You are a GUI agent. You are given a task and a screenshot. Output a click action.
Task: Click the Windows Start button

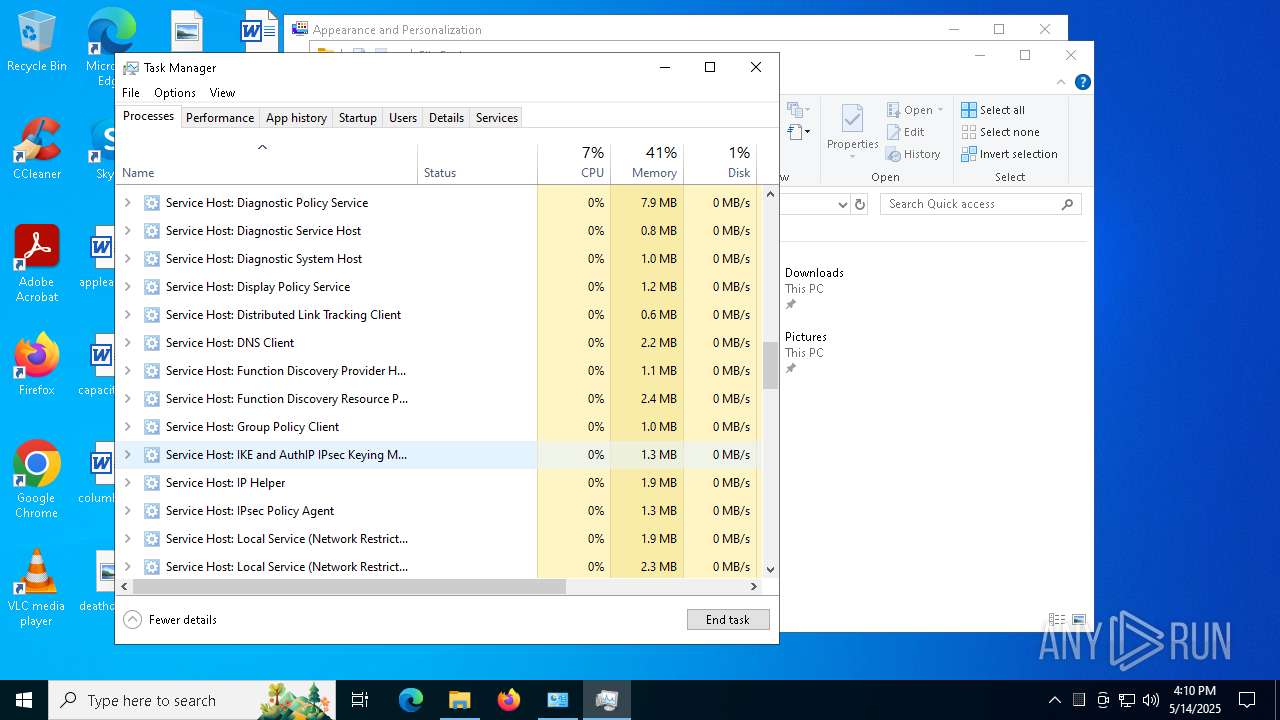(24, 700)
